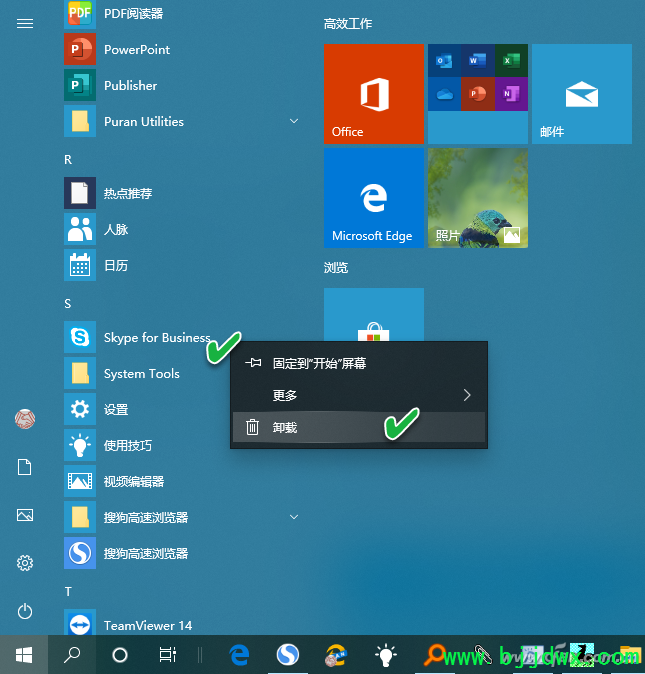Viewport: 645px width, 674px height.
Task: Click the orange magnifier taskbar icon
Action: click(435, 655)
